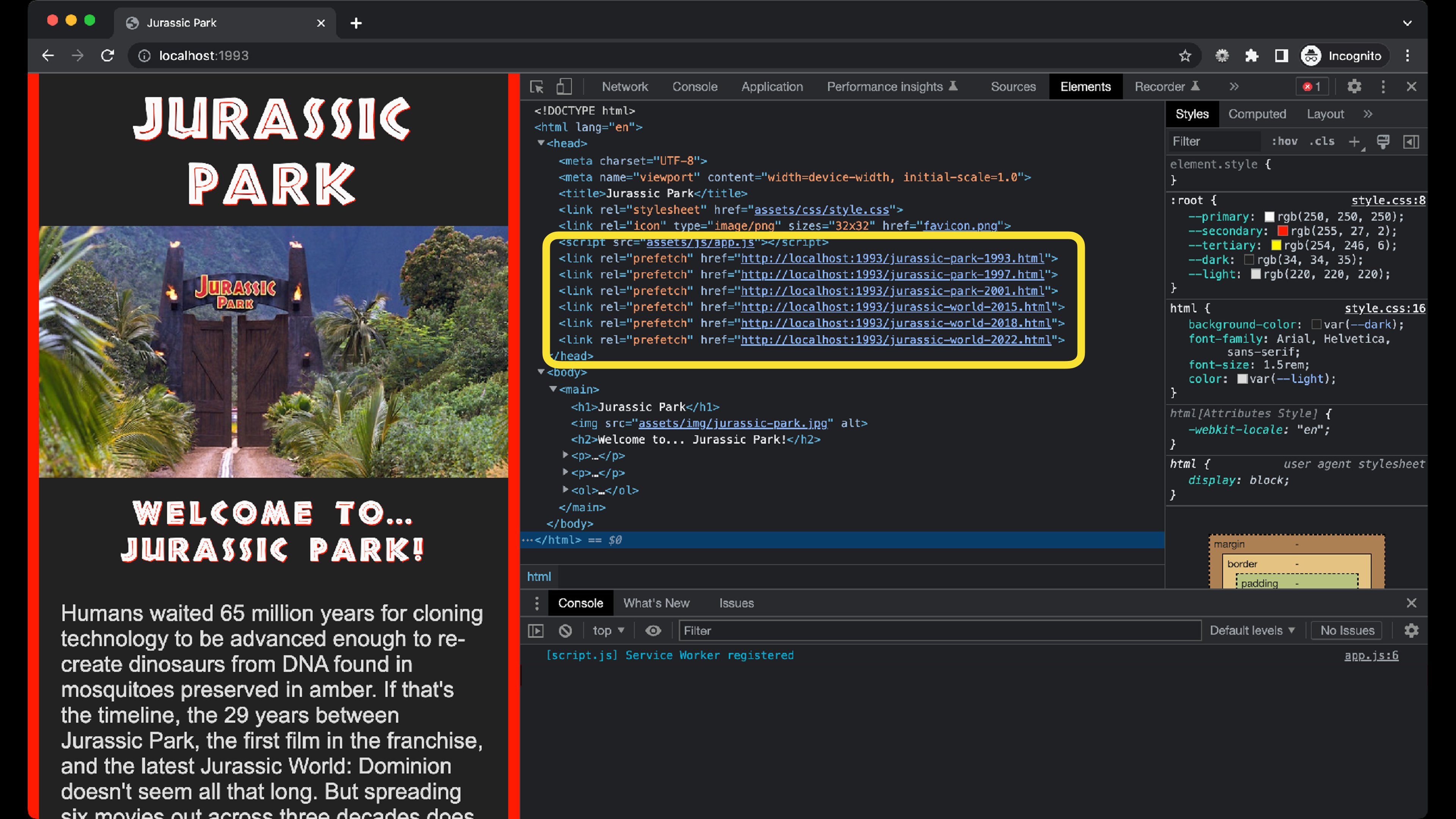1456x819 pixels.
Task: Open DevTools settings gear
Action: pyautogui.click(x=1354, y=86)
